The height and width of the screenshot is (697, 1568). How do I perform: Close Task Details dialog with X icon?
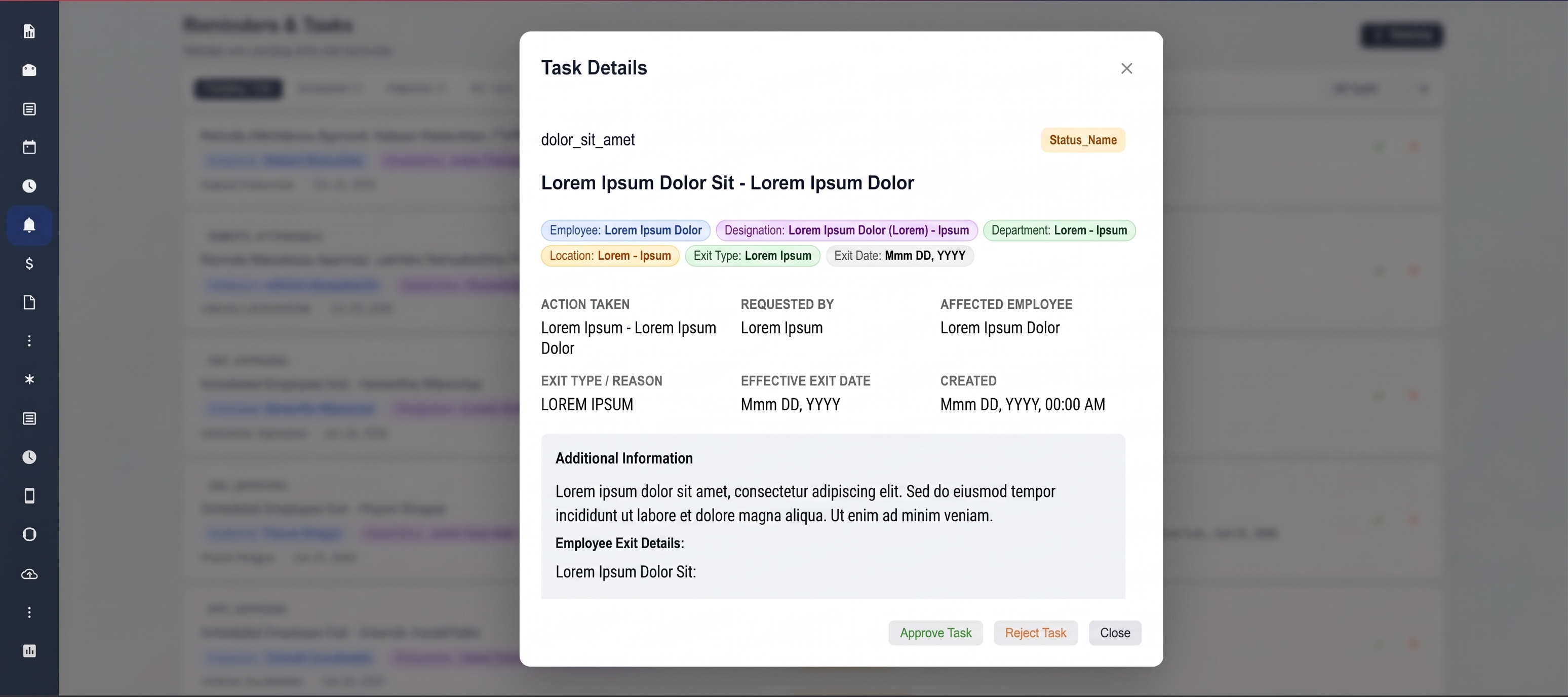(x=1126, y=68)
